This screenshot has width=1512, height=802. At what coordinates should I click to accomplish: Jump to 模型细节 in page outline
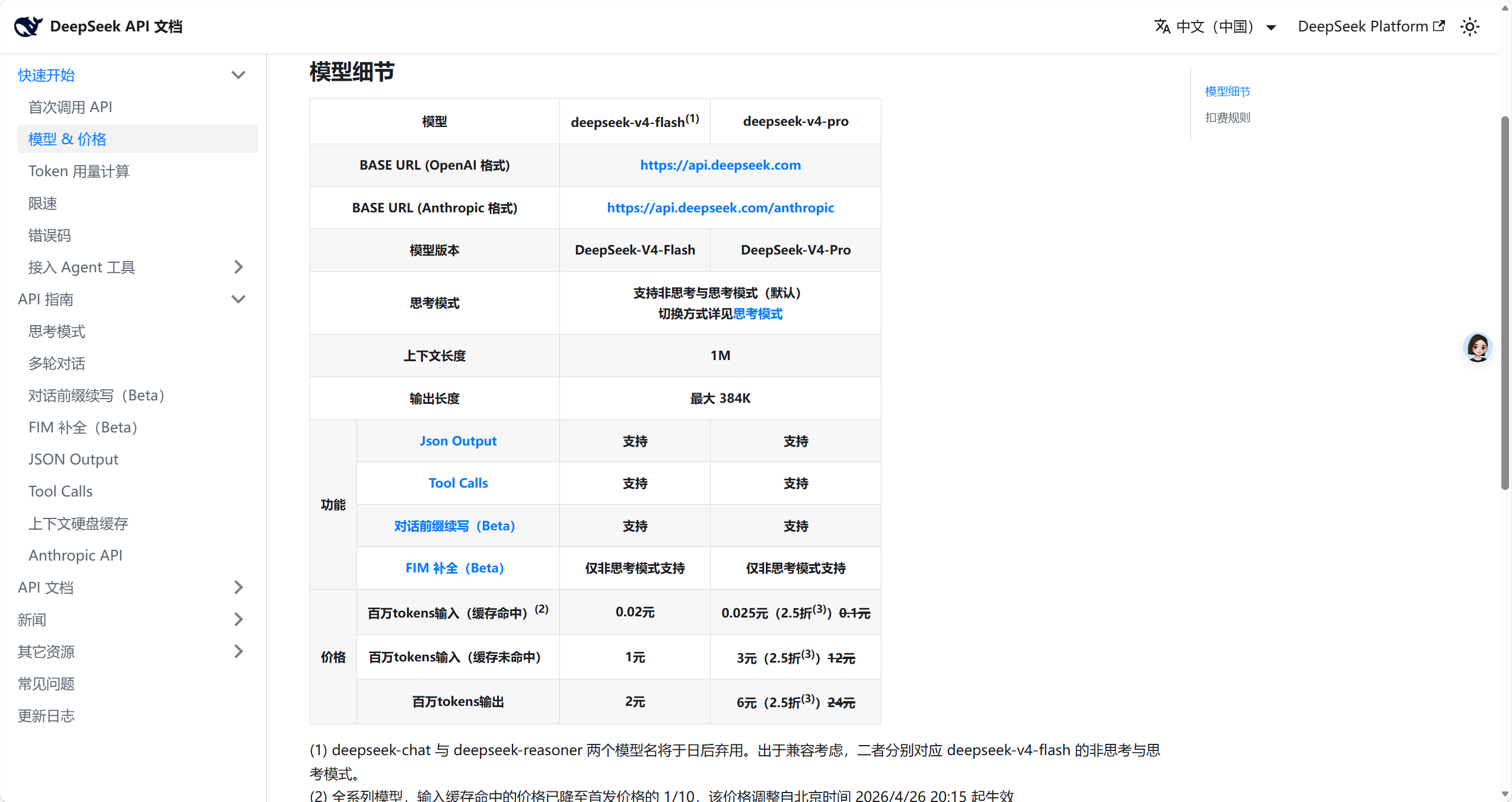(x=1227, y=91)
